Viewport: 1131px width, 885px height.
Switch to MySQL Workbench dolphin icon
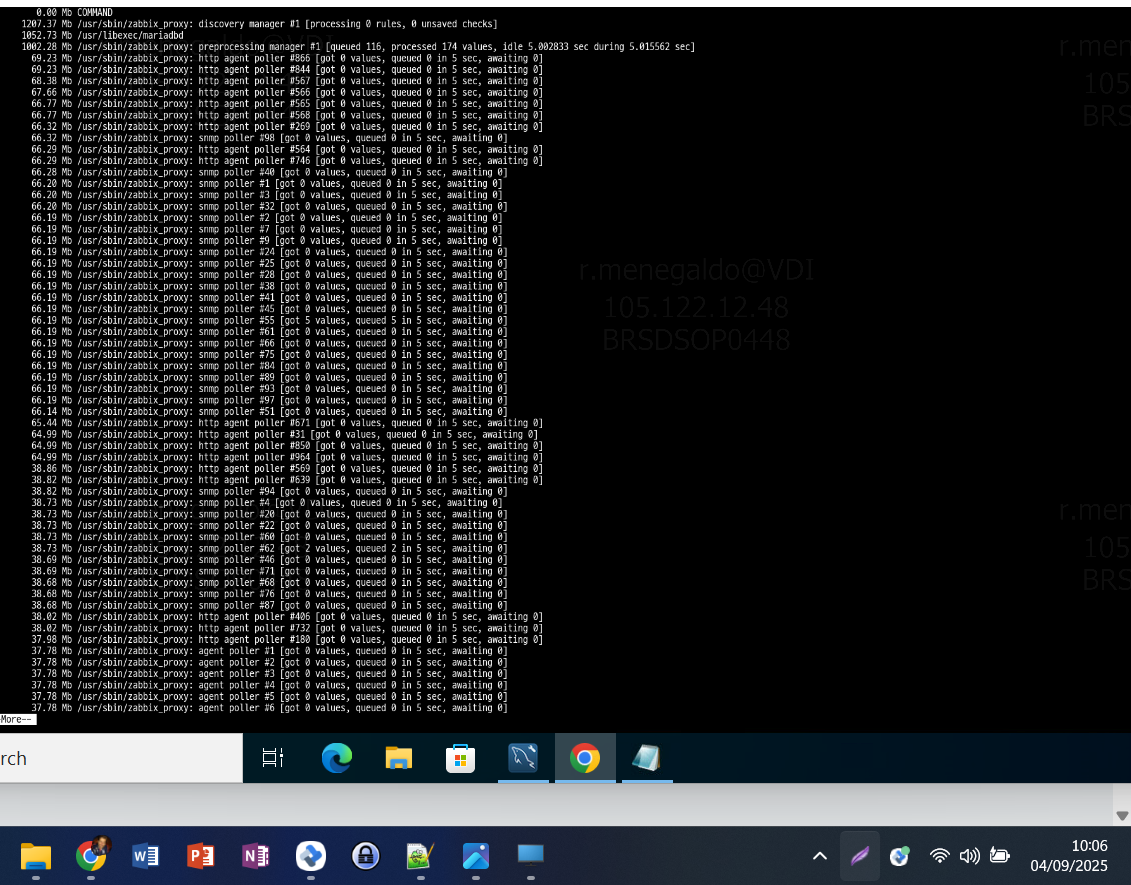(523, 758)
